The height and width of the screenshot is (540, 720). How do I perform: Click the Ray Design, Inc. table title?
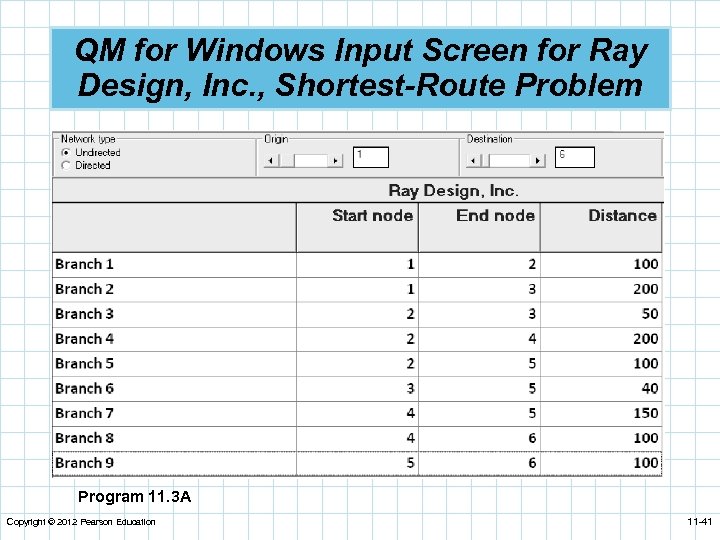[454, 191]
